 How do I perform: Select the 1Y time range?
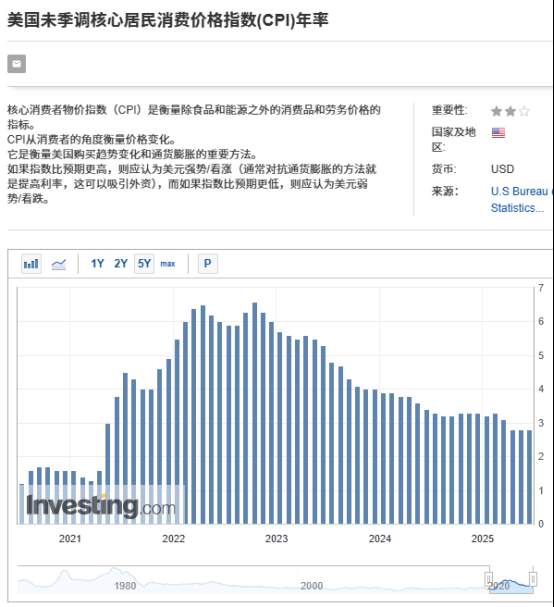pos(97,264)
